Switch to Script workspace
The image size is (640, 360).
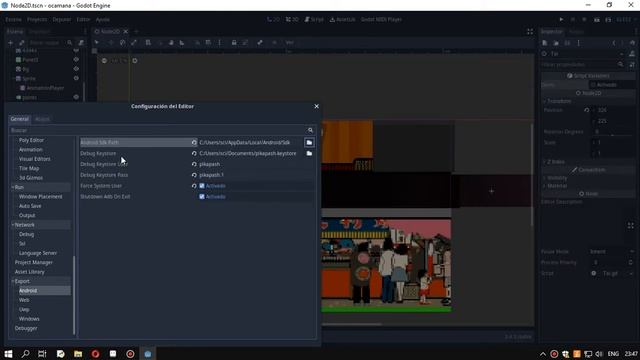tap(314, 19)
